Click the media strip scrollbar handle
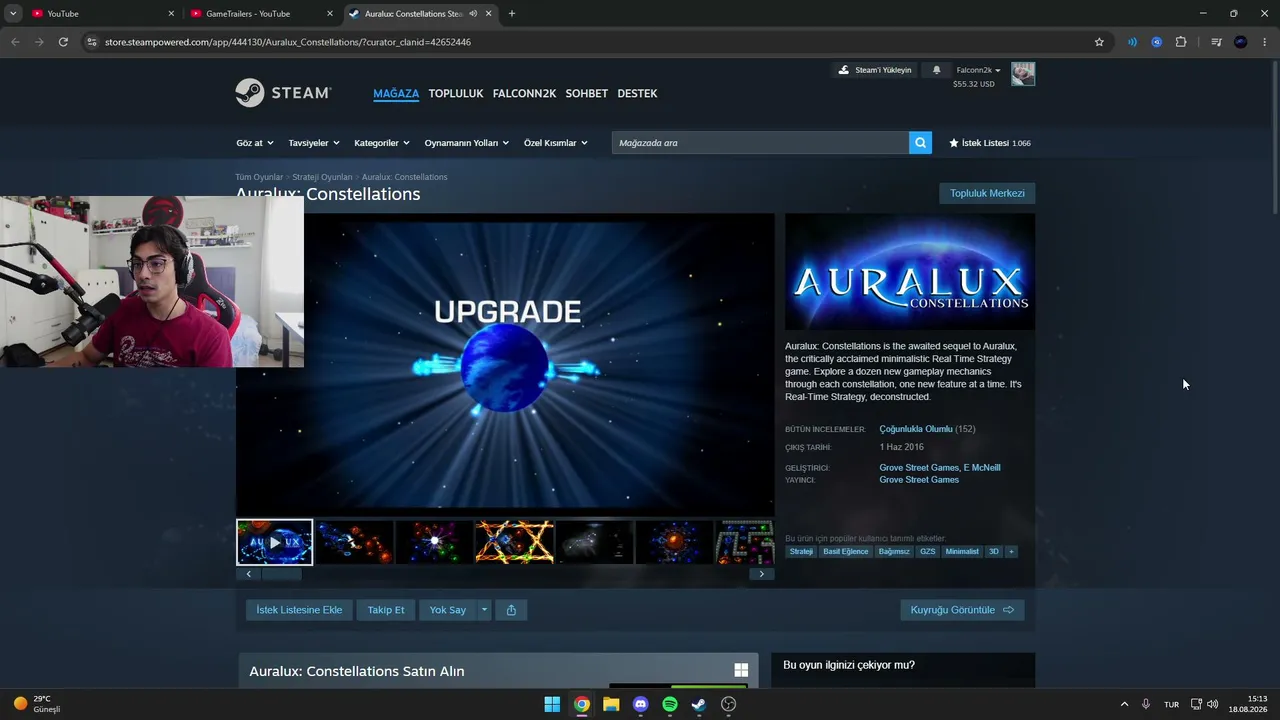This screenshot has height=720, width=1280. 281,574
